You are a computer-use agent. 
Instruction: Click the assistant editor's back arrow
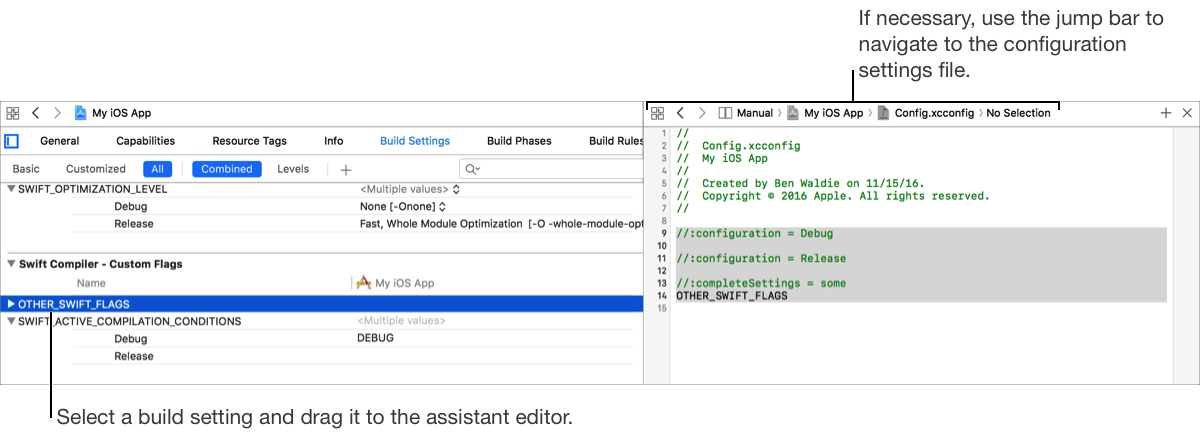(x=680, y=114)
